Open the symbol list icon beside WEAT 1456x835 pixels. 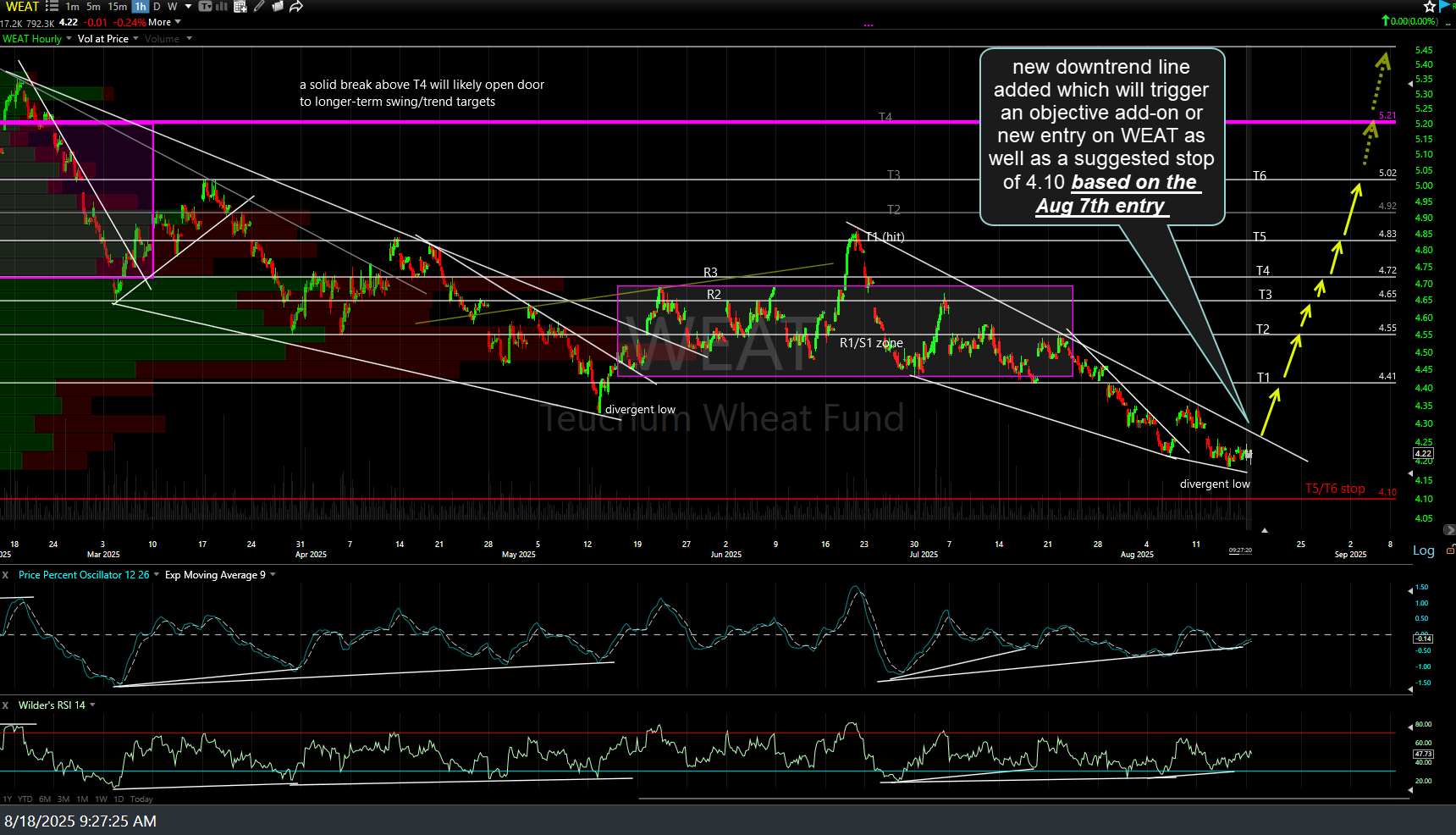coord(52,6)
